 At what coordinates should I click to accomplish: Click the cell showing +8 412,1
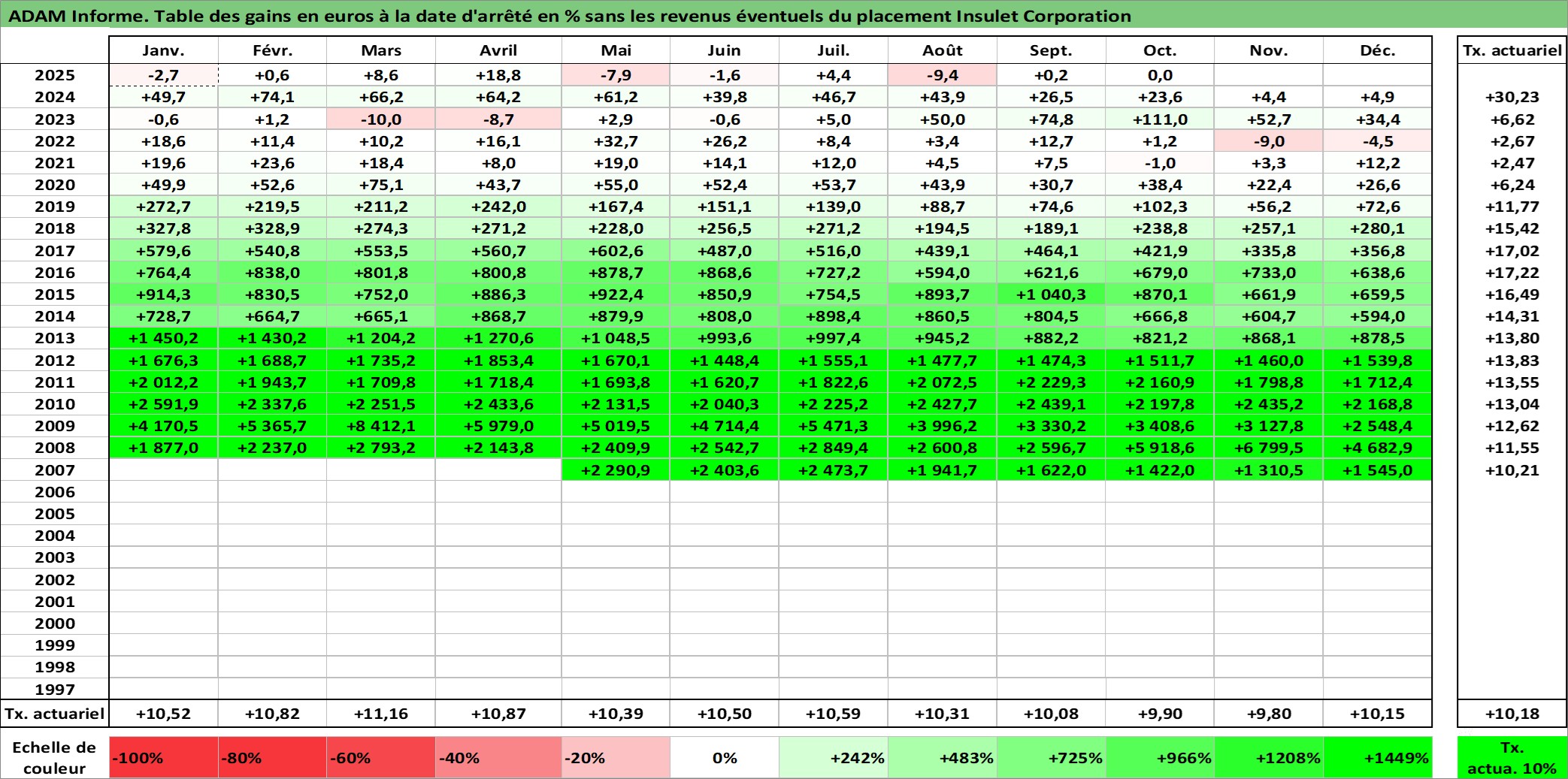click(381, 426)
